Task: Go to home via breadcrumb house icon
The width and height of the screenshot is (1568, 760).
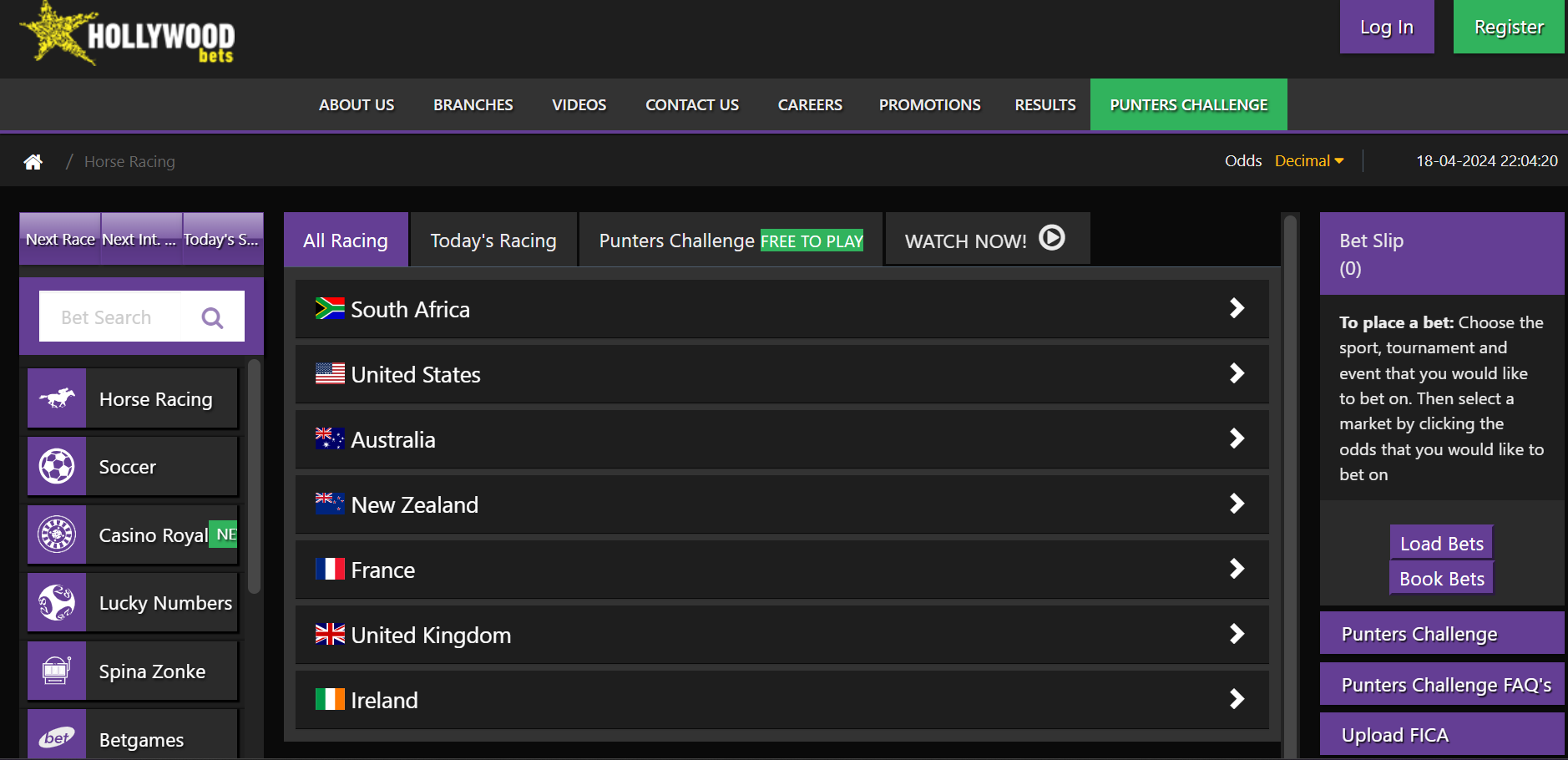Action: coord(33,161)
